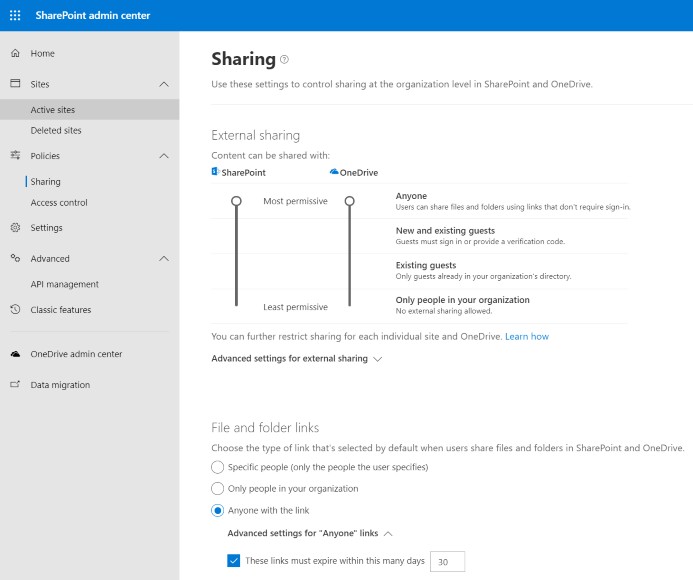The width and height of the screenshot is (693, 580).
Task: Click the External sharing heading
Action: point(255,135)
